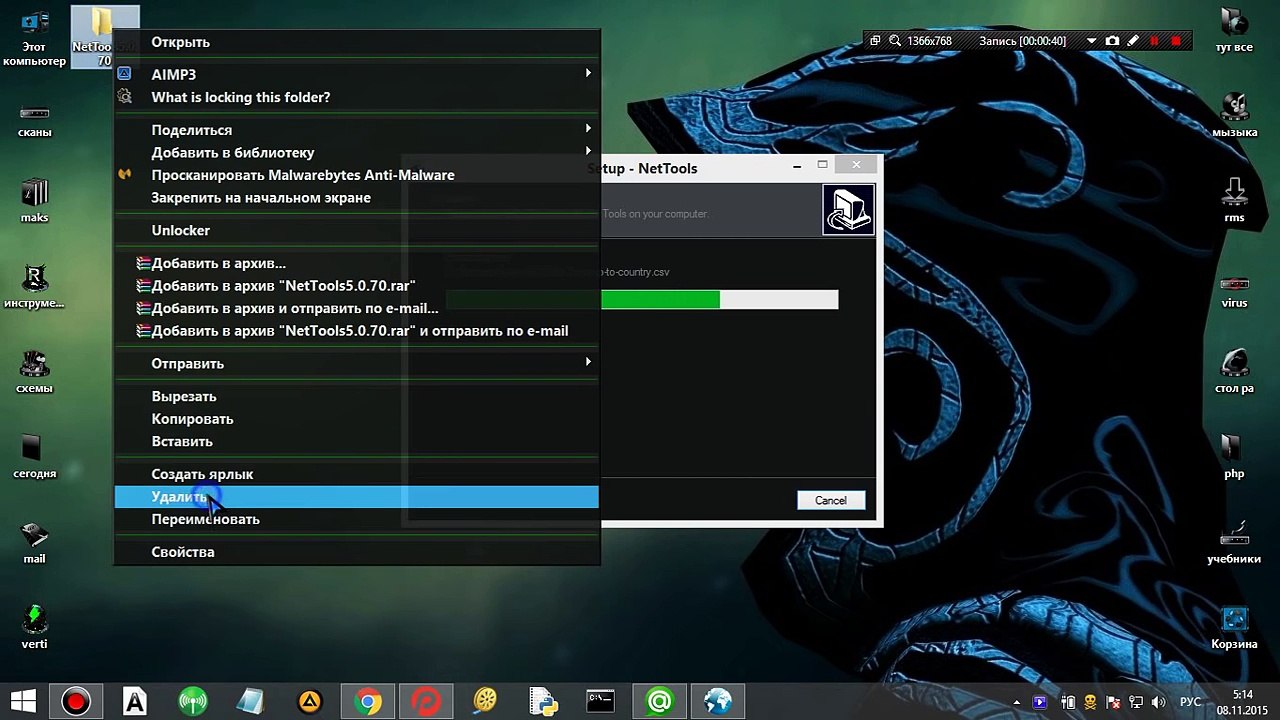Click Cancel in the NetTools setup window
The height and width of the screenshot is (720, 1280).
830,500
